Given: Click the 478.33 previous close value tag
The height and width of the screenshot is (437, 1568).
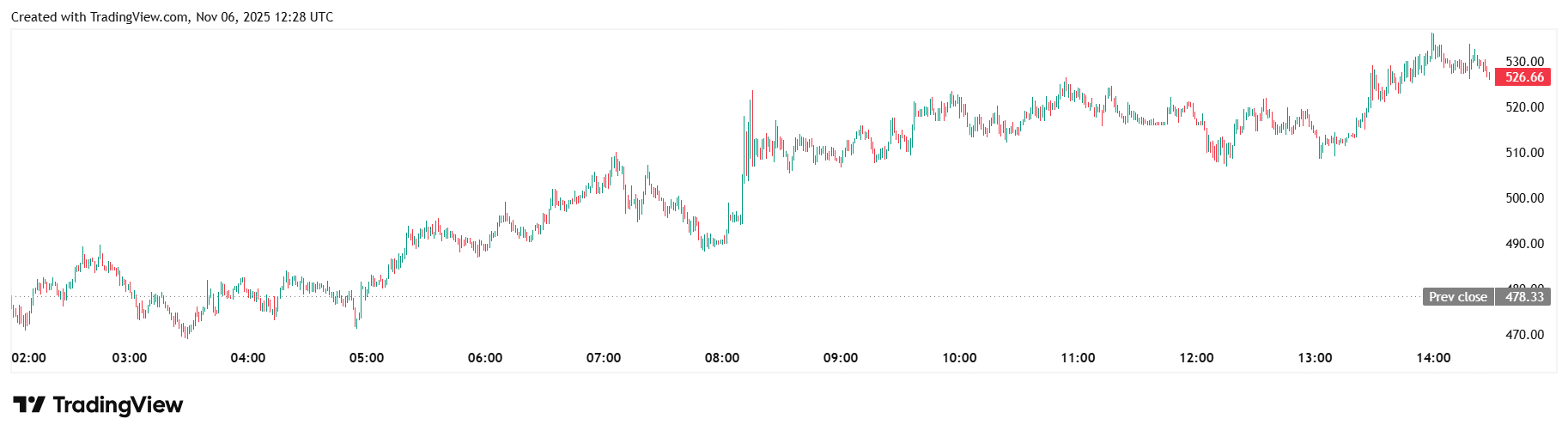Looking at the screenshot, I should tap(1524, 297).
